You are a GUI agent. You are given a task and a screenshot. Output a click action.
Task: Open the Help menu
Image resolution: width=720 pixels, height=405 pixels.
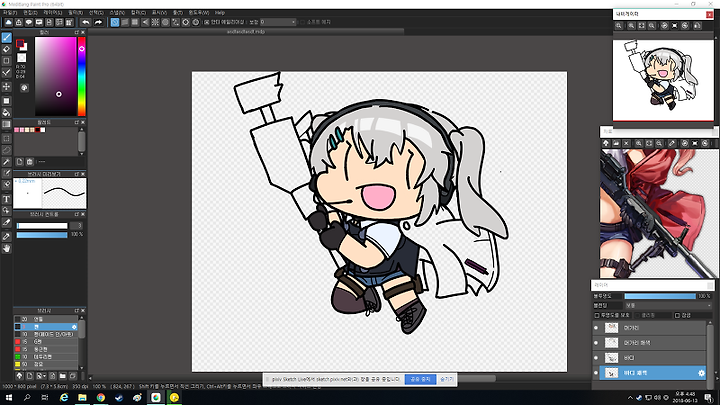click(x=220, y=13)
